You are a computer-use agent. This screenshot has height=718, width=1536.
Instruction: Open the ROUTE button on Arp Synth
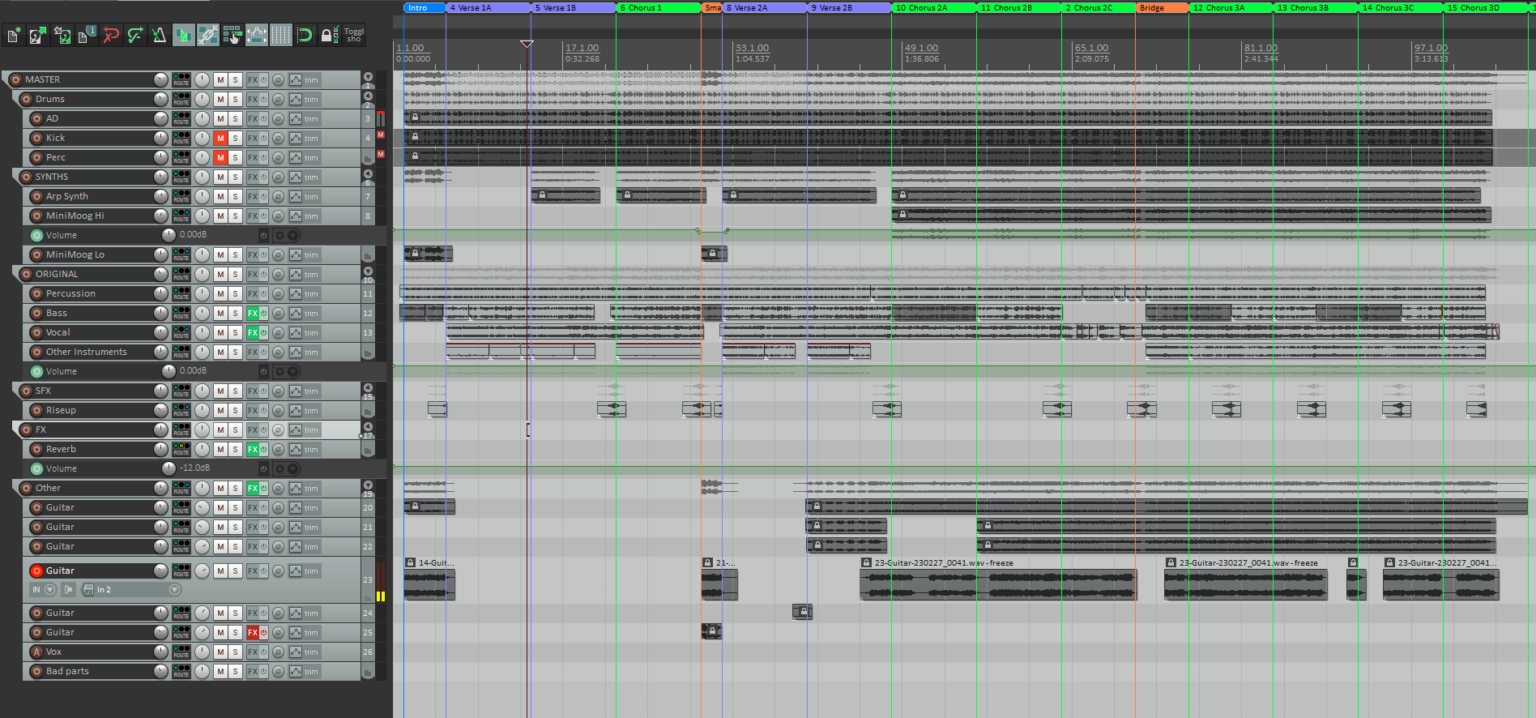(181, 196)
